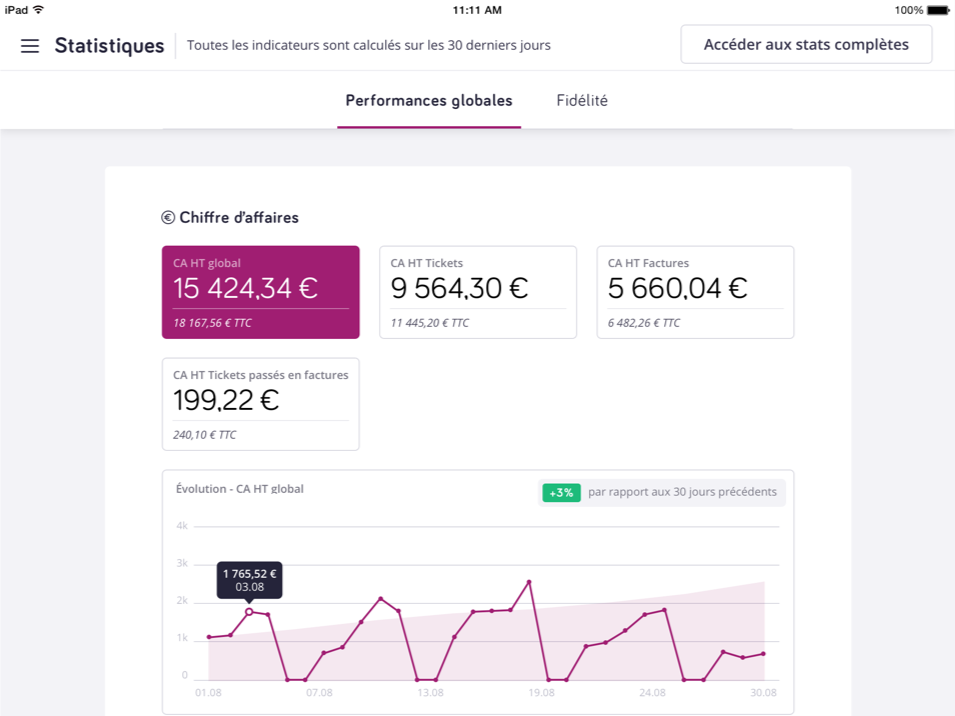Select the CA HT Tickets passés en factures card
955x716 pixels.
(x=260, y=403)
